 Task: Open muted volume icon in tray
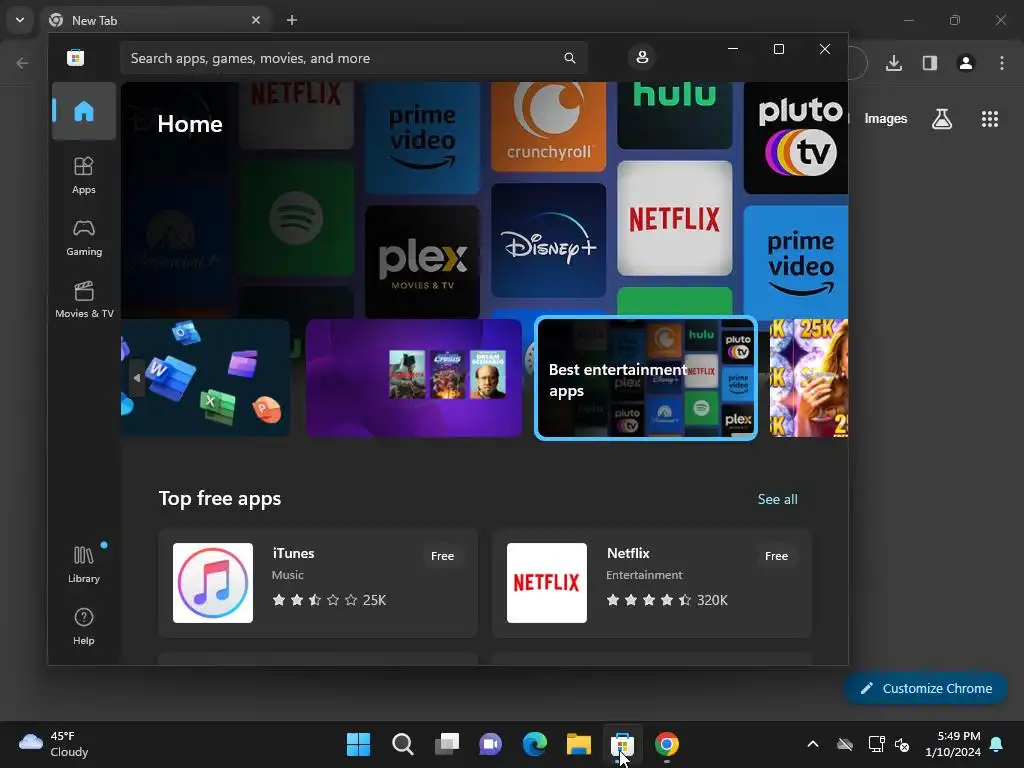pyautogui.click(x=902, y=744)
